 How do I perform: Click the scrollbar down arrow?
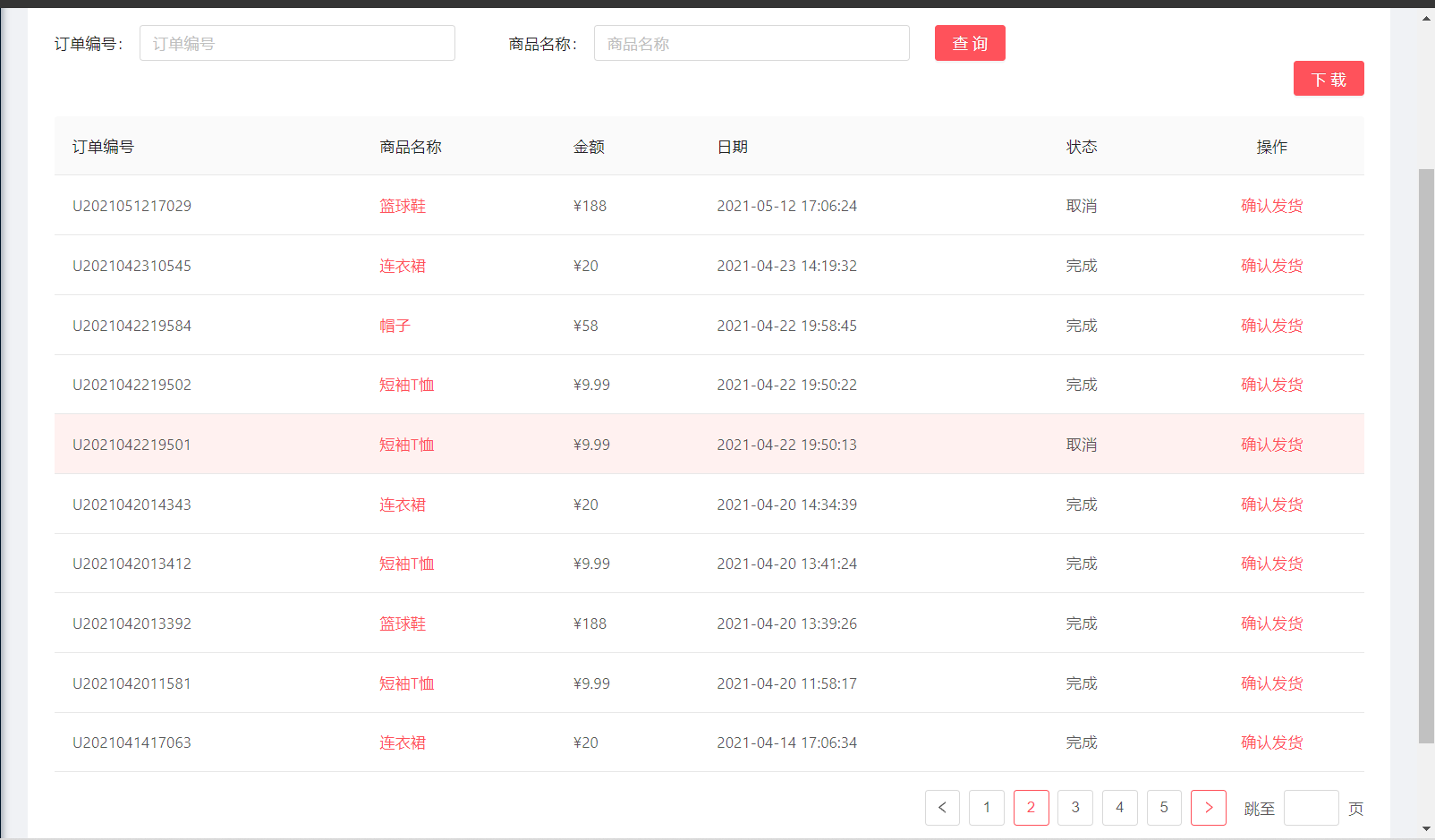pos(1426,829)
